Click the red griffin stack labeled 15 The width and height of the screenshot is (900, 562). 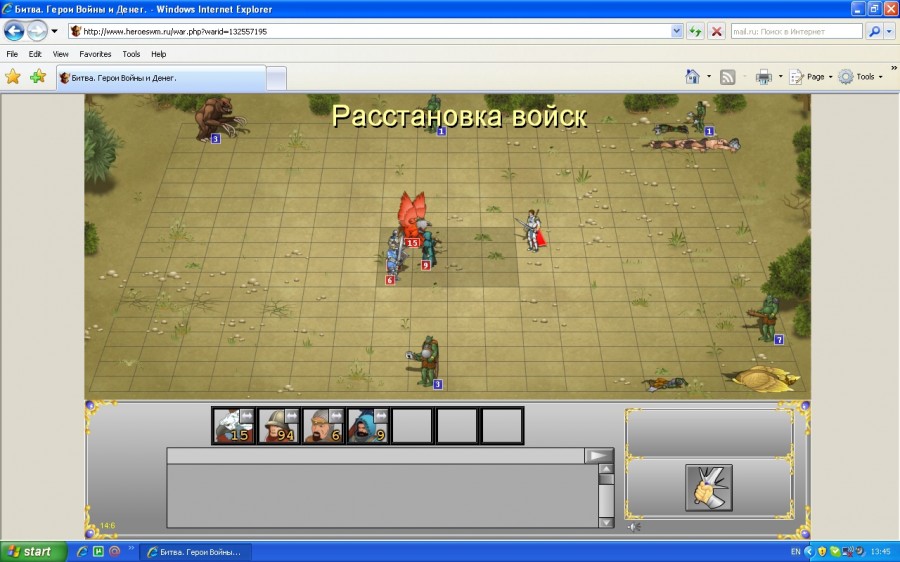point(412,220)
